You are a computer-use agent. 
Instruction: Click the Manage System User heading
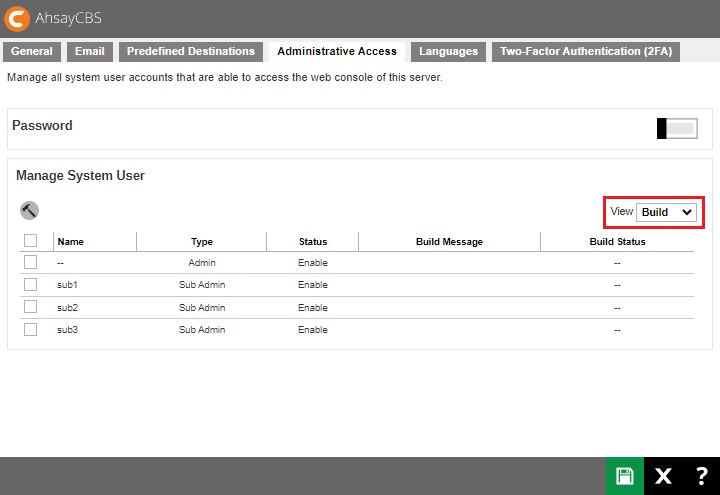[80, 175]
